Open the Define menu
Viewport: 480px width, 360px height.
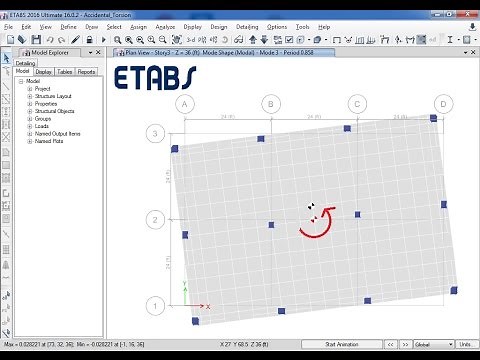pyautogui.click(x=68, y=27)
